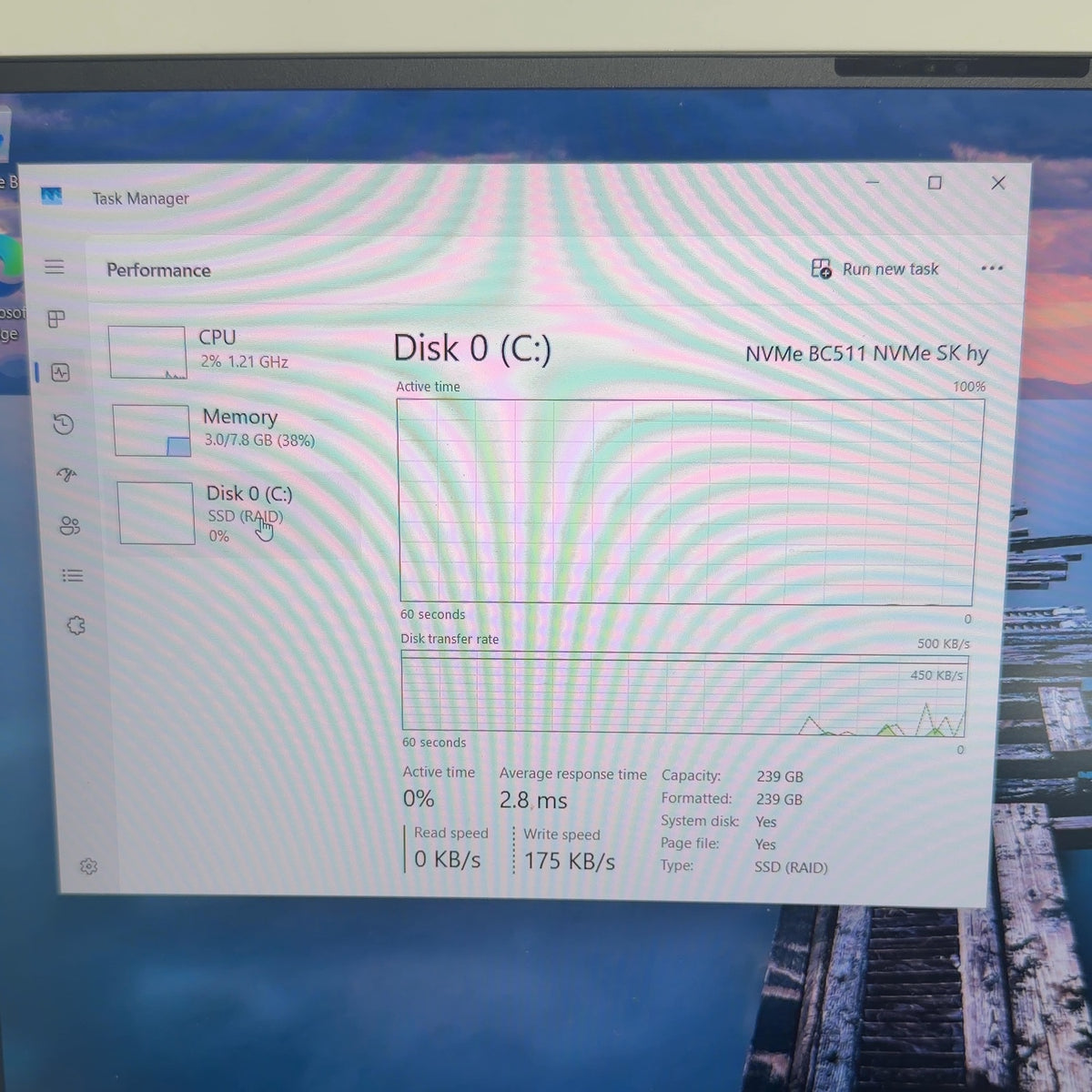Click the Formatted 239 GB value
This screenshot has width=1092, height=1092.
(x=780, y=799)
